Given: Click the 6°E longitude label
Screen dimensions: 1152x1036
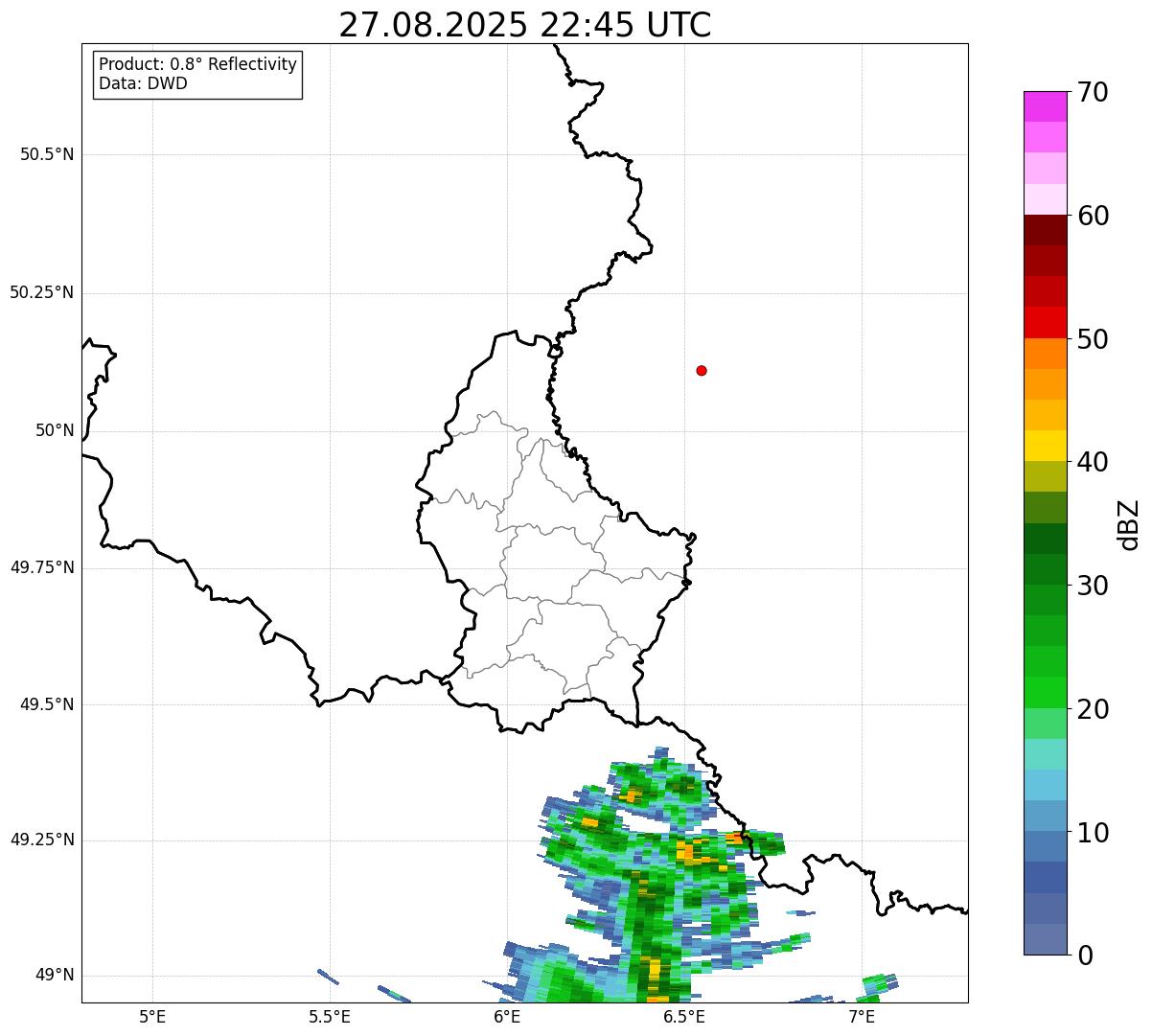Looking at the screenshot, I should 507,1017.
